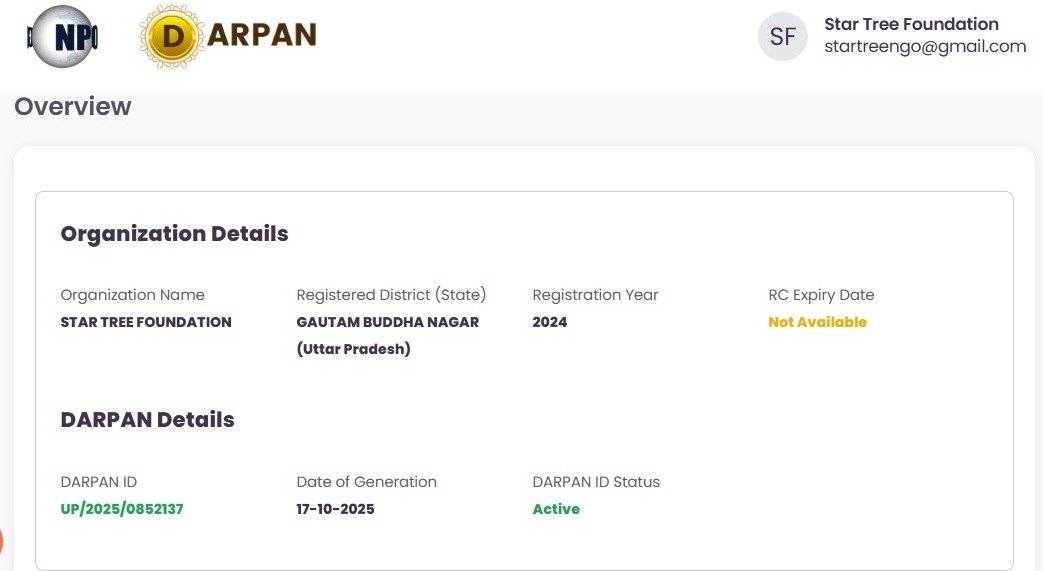
Task: Click the Date of Generation label
Action: 366,482
